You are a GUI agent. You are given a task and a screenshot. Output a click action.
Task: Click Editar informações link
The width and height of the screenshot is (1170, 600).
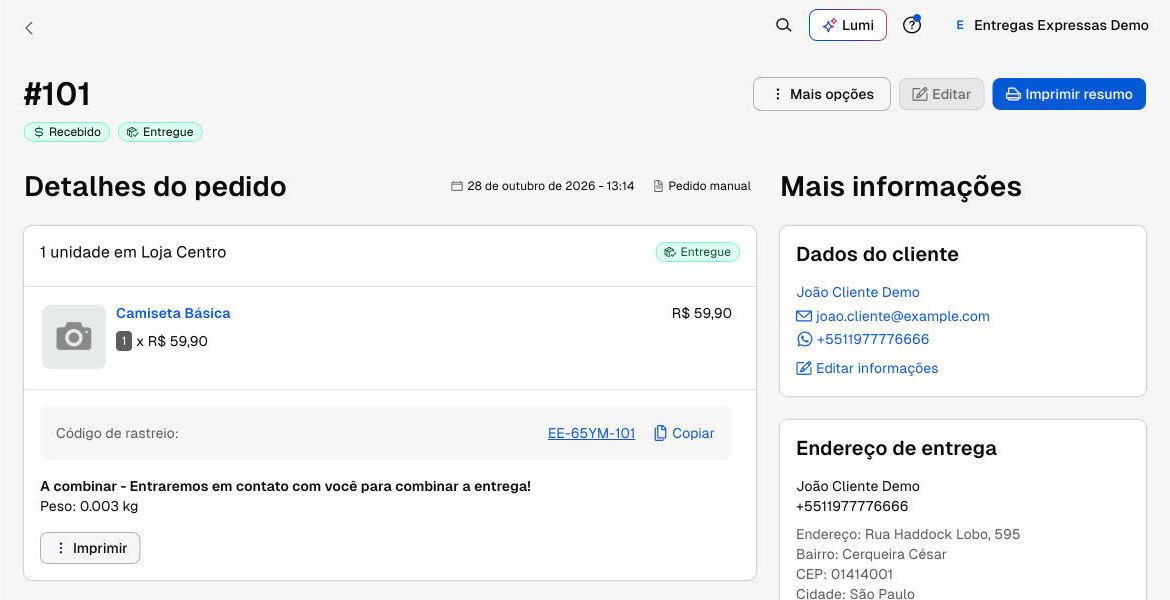coord(867,368)
